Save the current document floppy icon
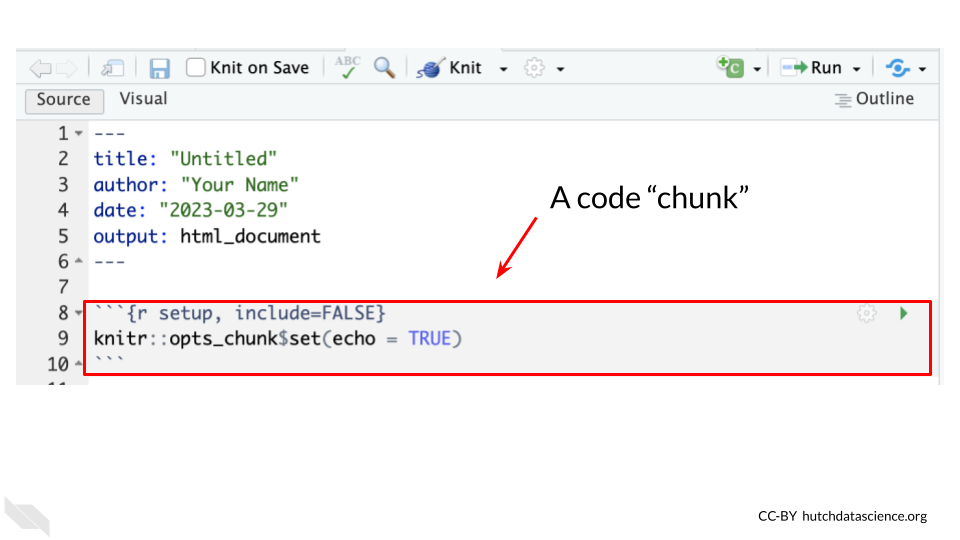Image resolution: width=960 pixels, height=540 pixels. click(x=159, y=68)
